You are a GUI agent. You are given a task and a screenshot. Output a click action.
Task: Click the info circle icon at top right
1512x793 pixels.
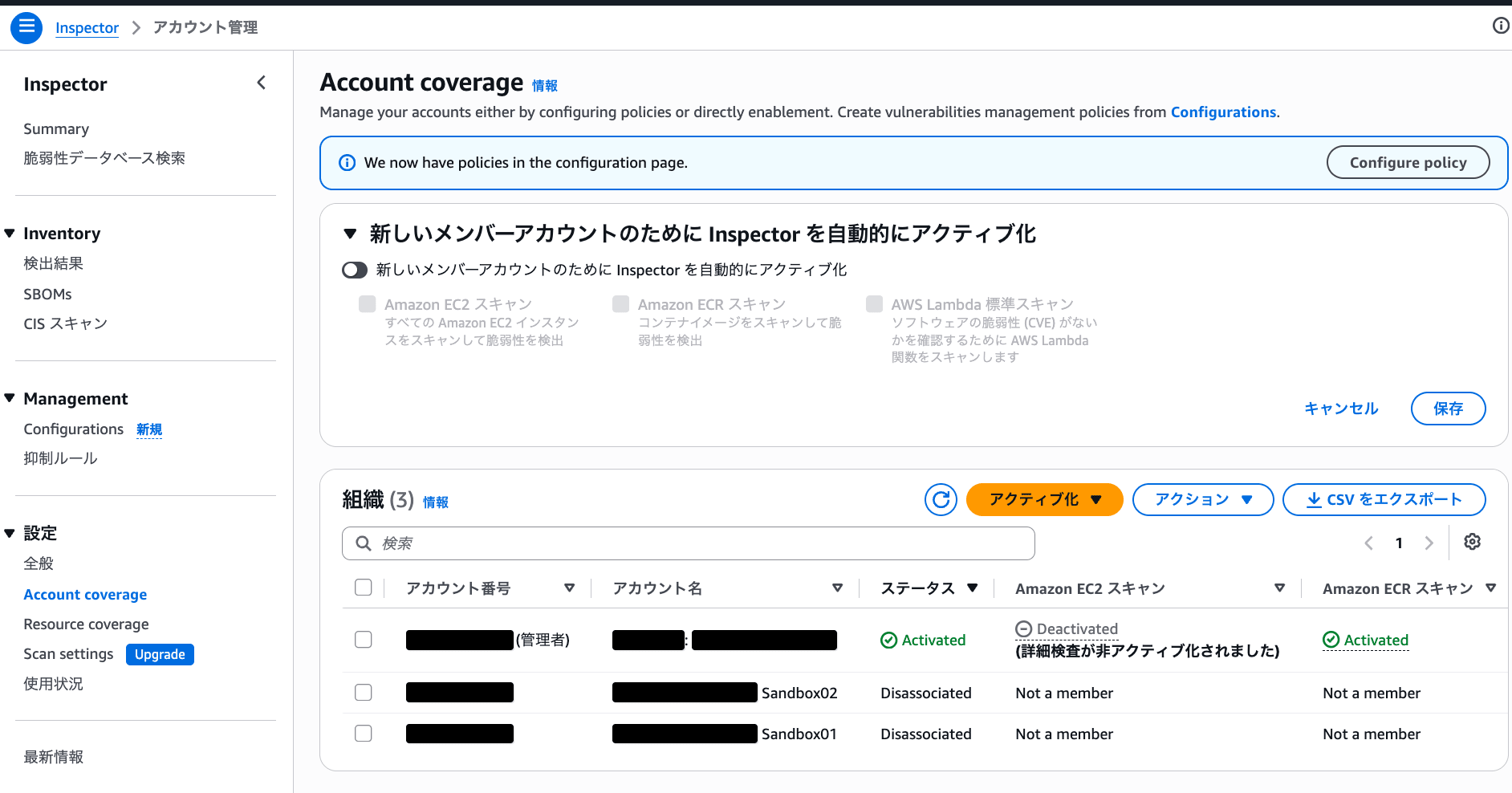[x=1500, y=26]
